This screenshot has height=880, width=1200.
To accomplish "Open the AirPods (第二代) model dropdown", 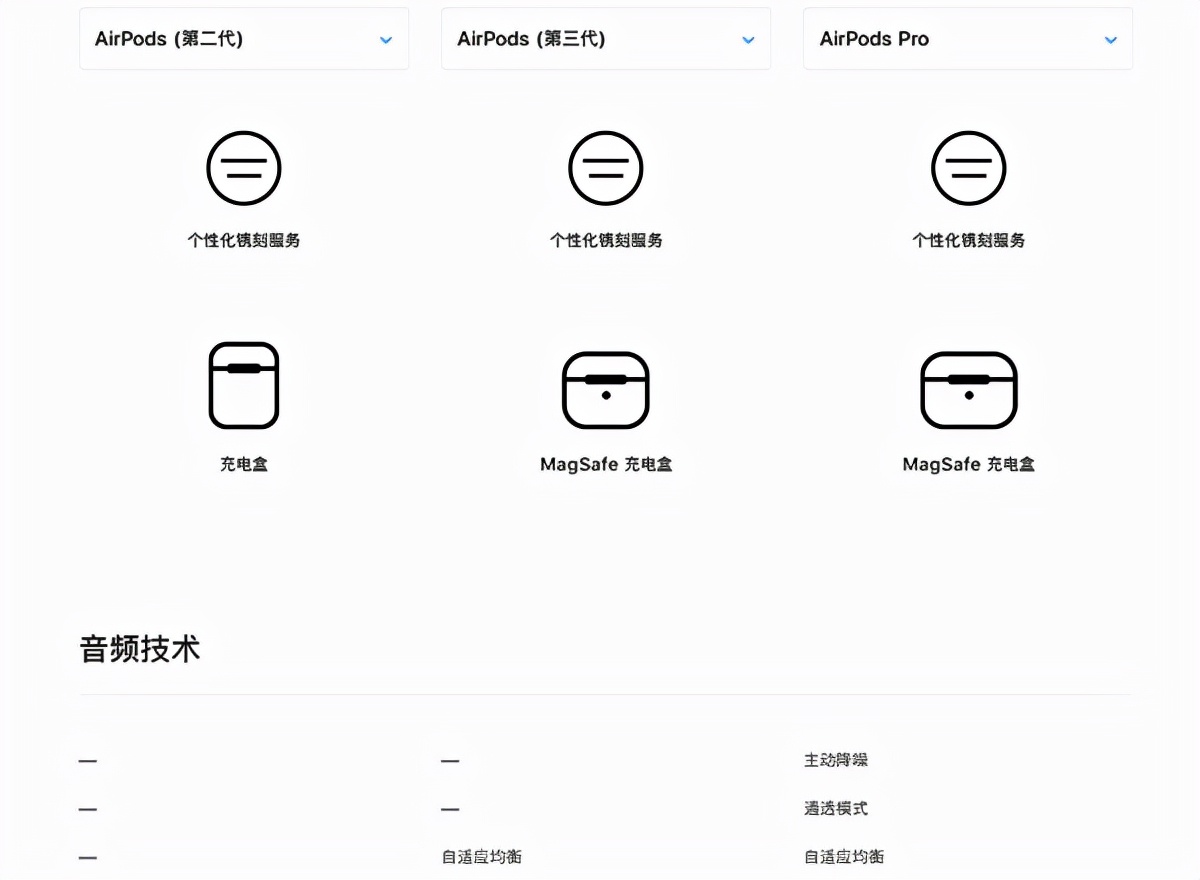I will 244,39.
